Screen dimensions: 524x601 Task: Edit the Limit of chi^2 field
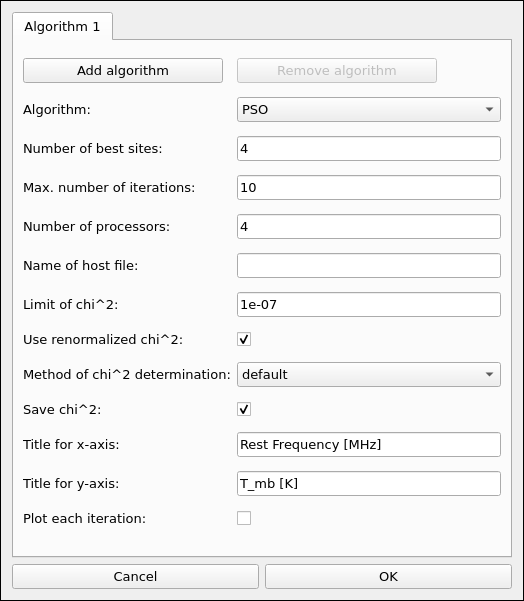(x=369, y=305)
